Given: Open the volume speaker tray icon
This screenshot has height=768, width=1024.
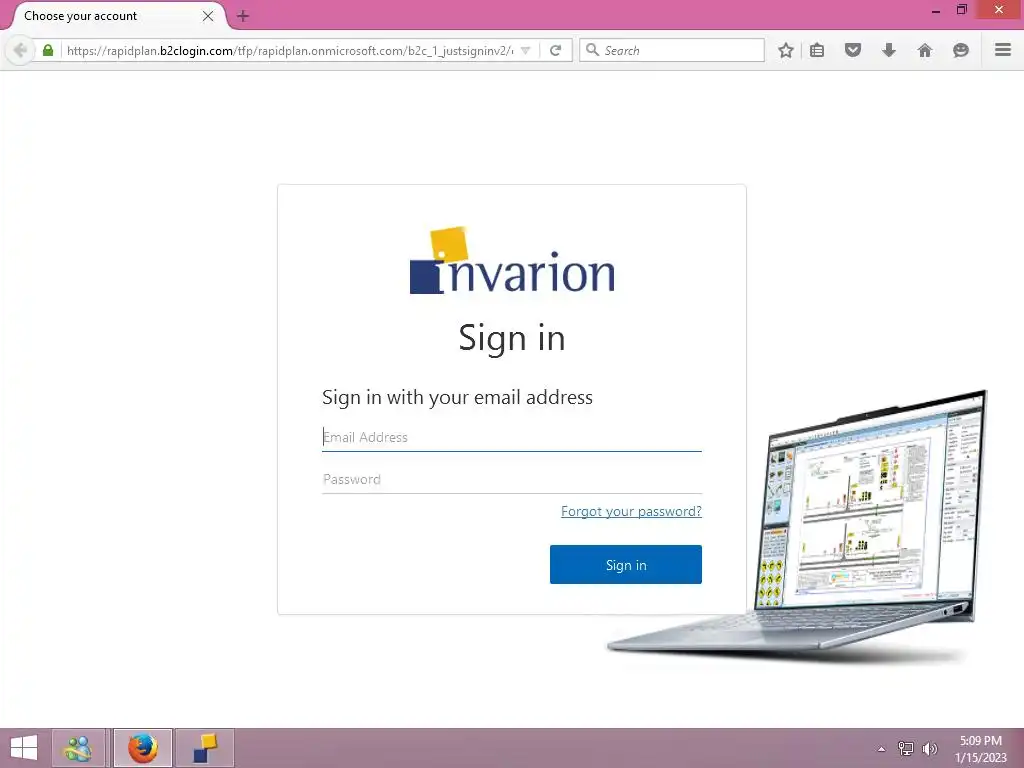Looking at the screenshot, I should (929, 748).
